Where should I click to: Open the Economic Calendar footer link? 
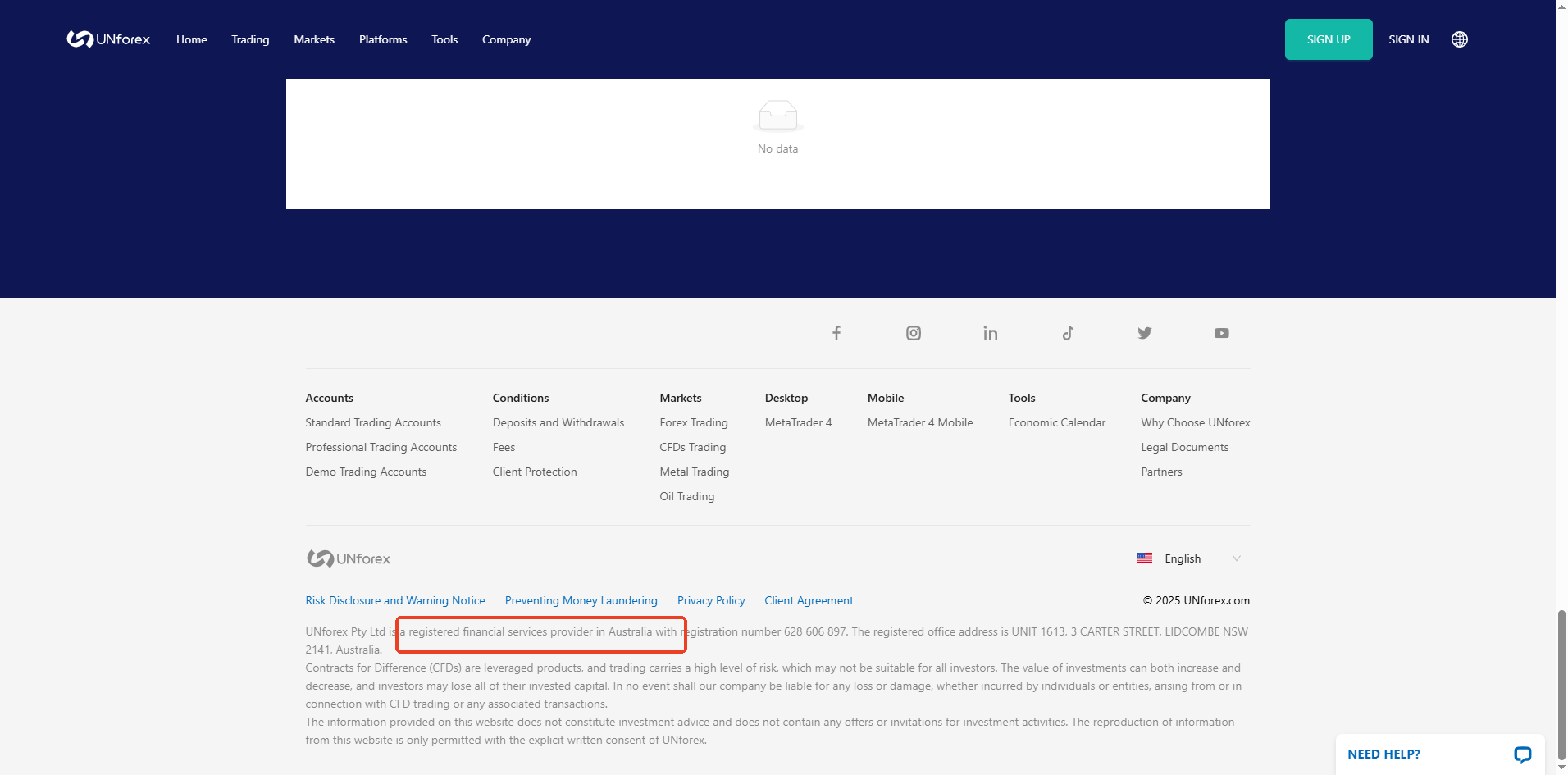[x=1056, y=422]
